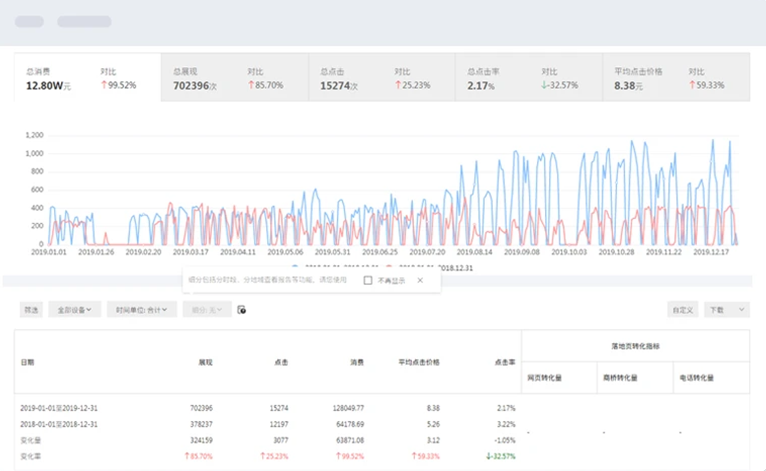766x471 pixels.
Task: Open the 细分: 无 dropdown
Action: pos(207,310)
